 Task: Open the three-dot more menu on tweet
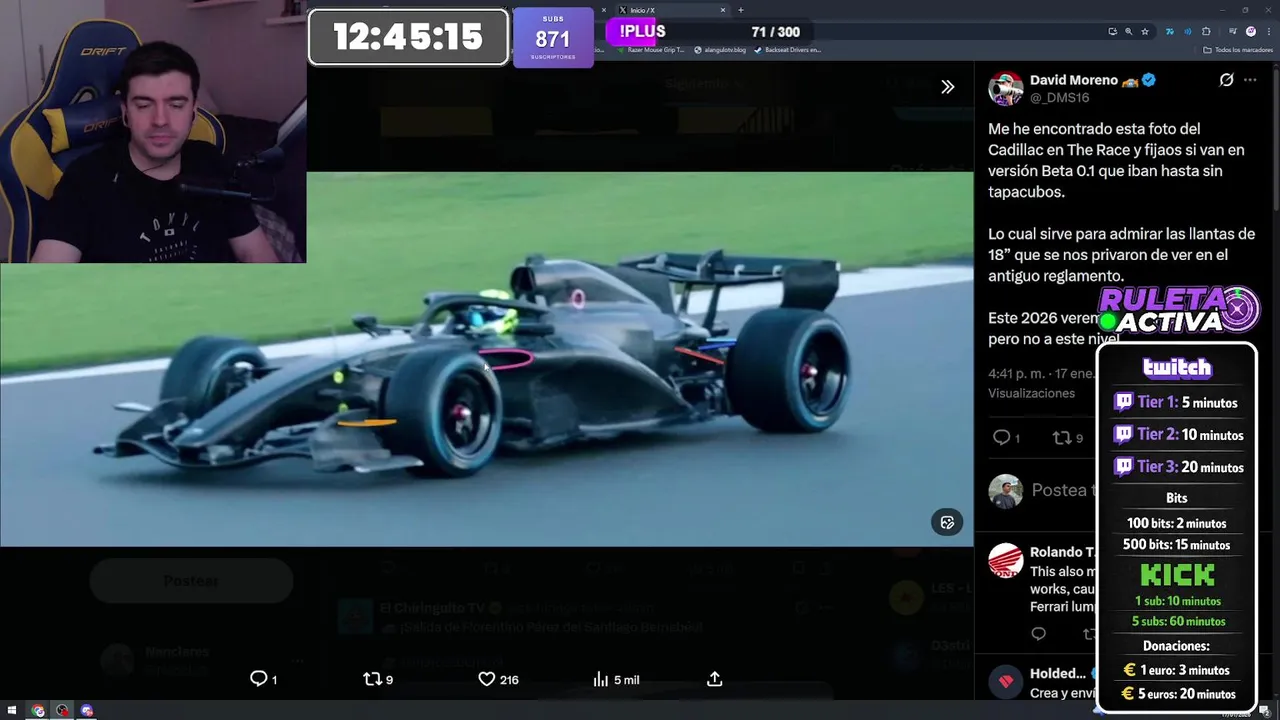(1250, 80)
